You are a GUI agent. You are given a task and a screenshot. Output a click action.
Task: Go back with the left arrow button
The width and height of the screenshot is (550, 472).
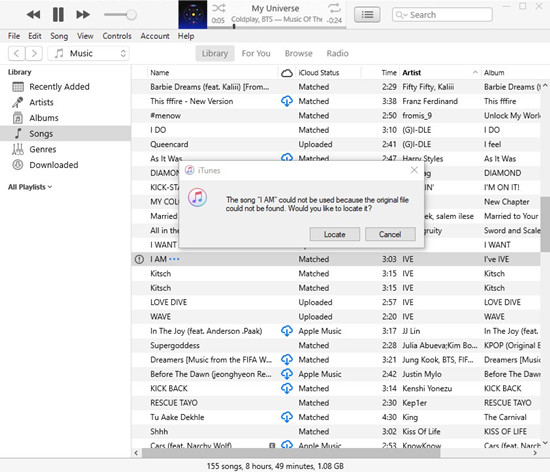tap(16, 53)
